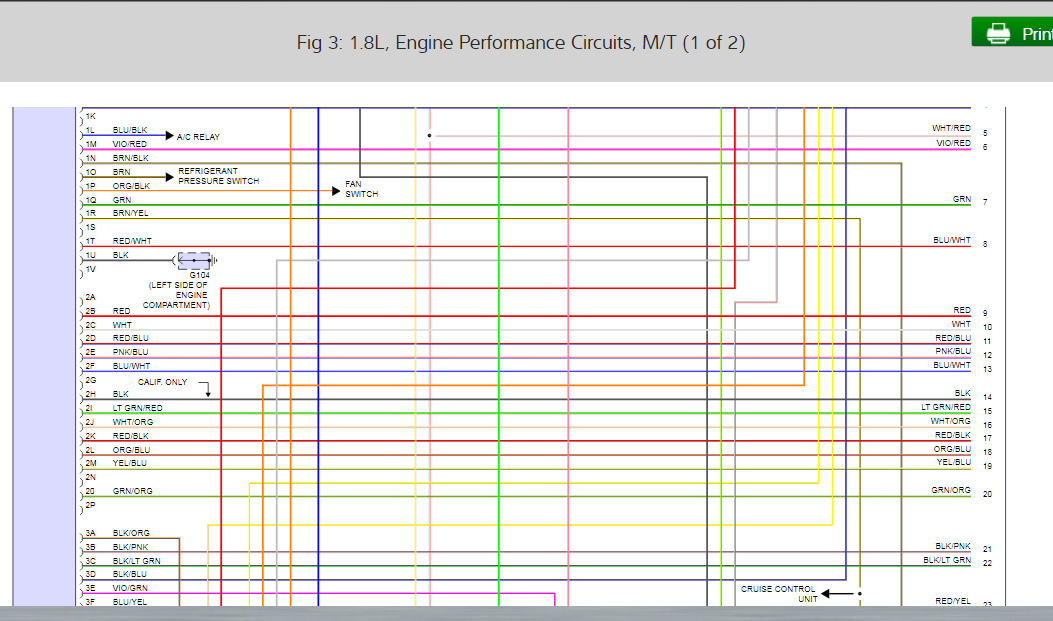
Task: Click the 'PNK/BLU' label beside pin 2E
Action: pos(130,352)
